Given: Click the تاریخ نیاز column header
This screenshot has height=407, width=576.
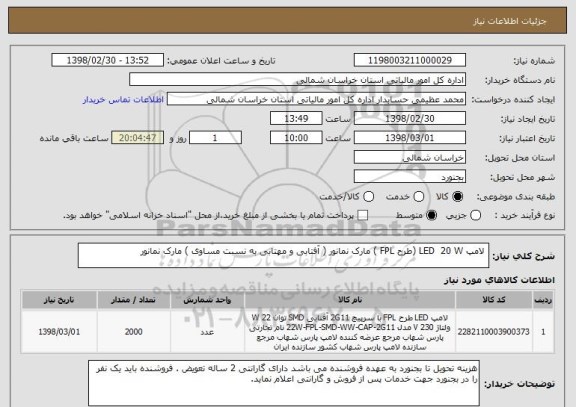Looking at the screenshot, I should coord(59,300).
